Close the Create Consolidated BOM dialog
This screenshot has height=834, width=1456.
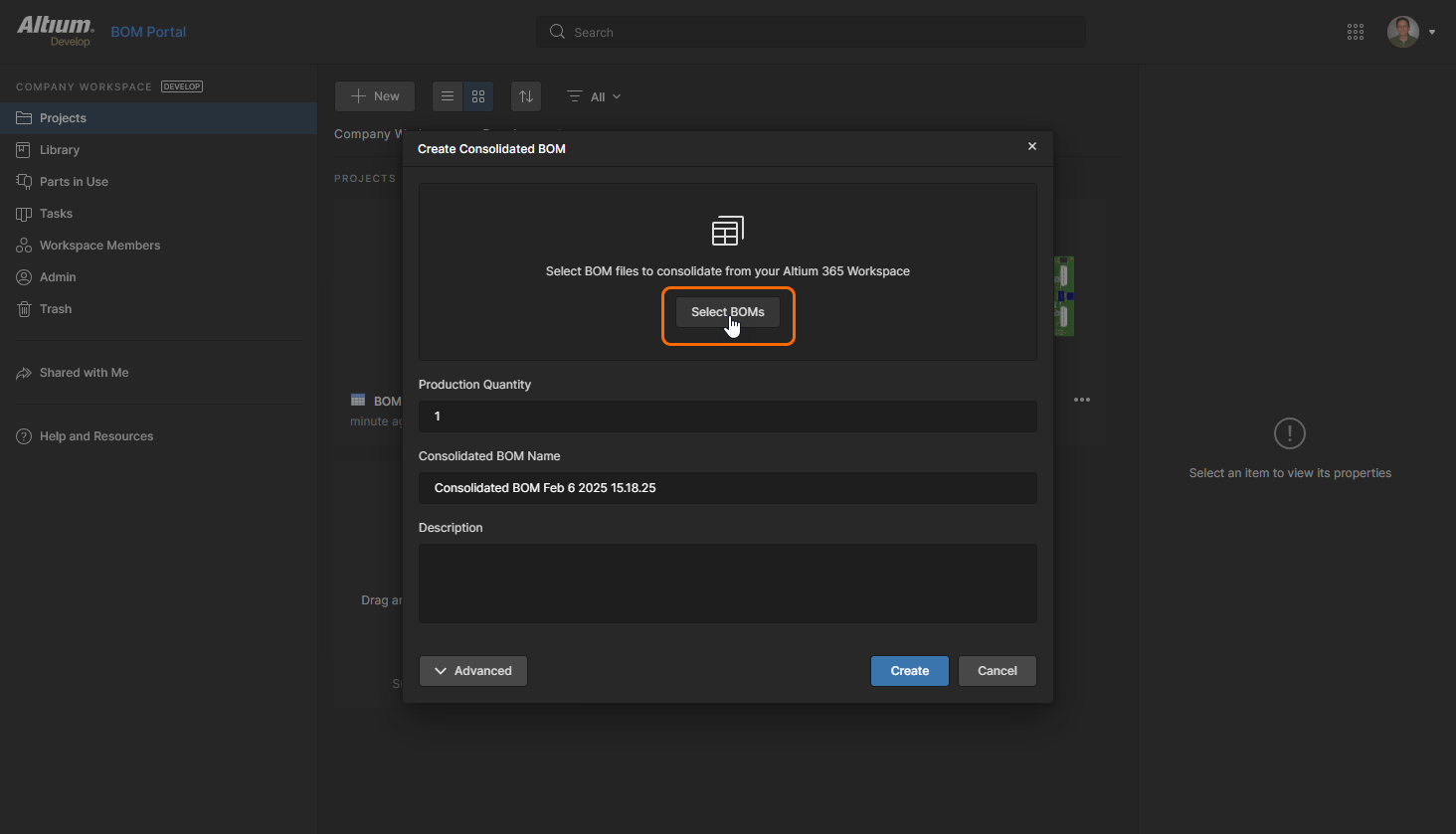click(1032, 146)
